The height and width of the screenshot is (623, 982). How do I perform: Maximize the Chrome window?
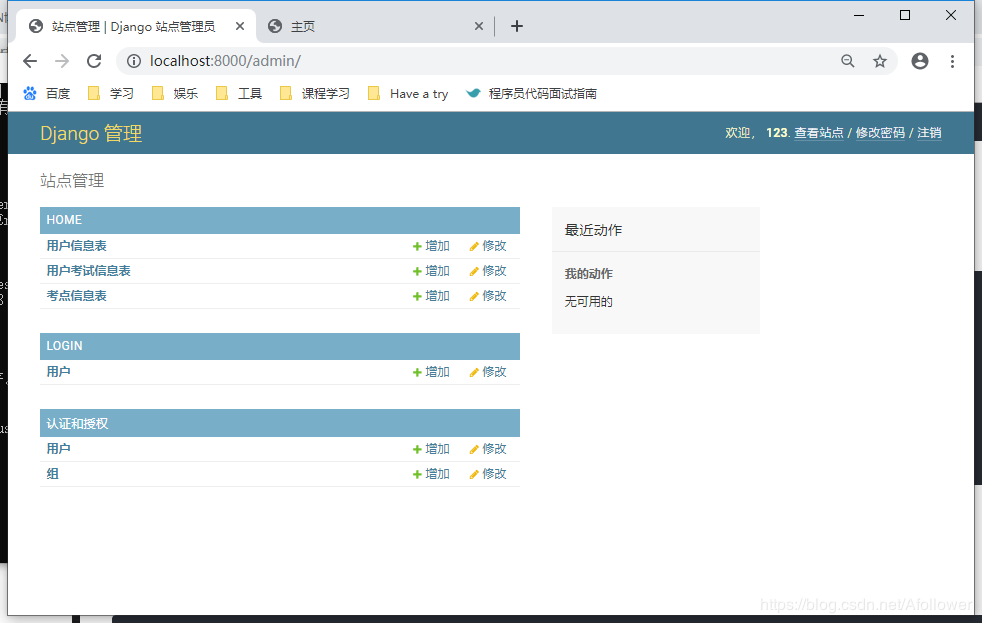click(904, 15)
